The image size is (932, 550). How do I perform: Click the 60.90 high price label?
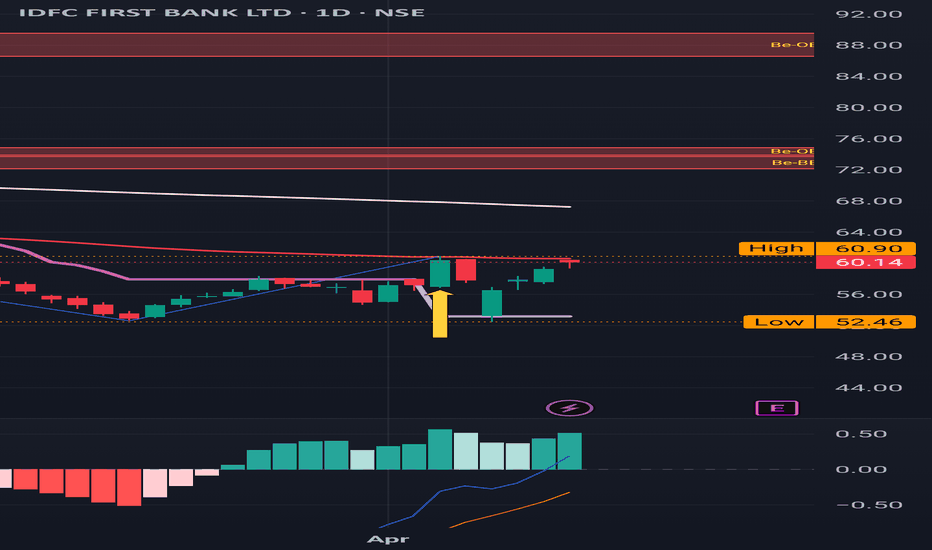(865, 248)
